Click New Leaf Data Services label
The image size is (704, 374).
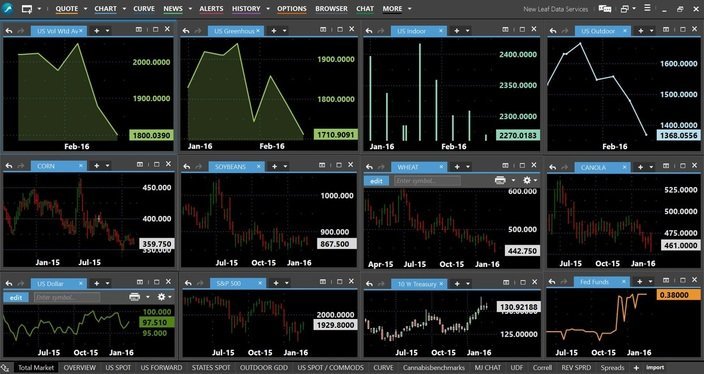[555, 9]
